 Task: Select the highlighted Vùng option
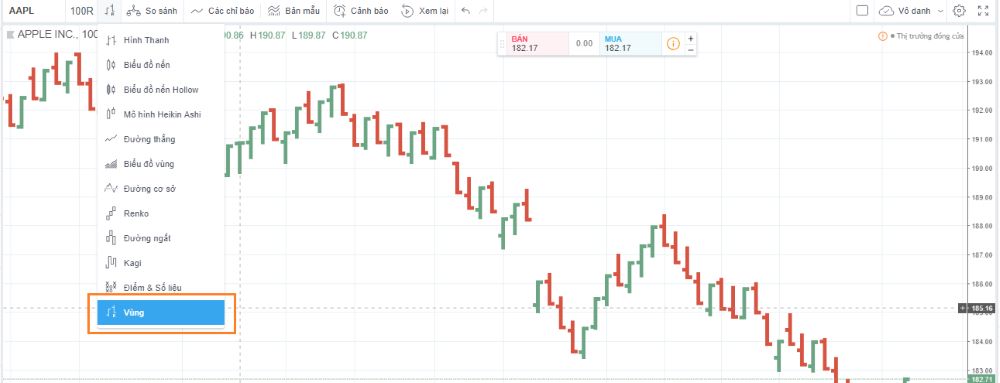[161, 313]
